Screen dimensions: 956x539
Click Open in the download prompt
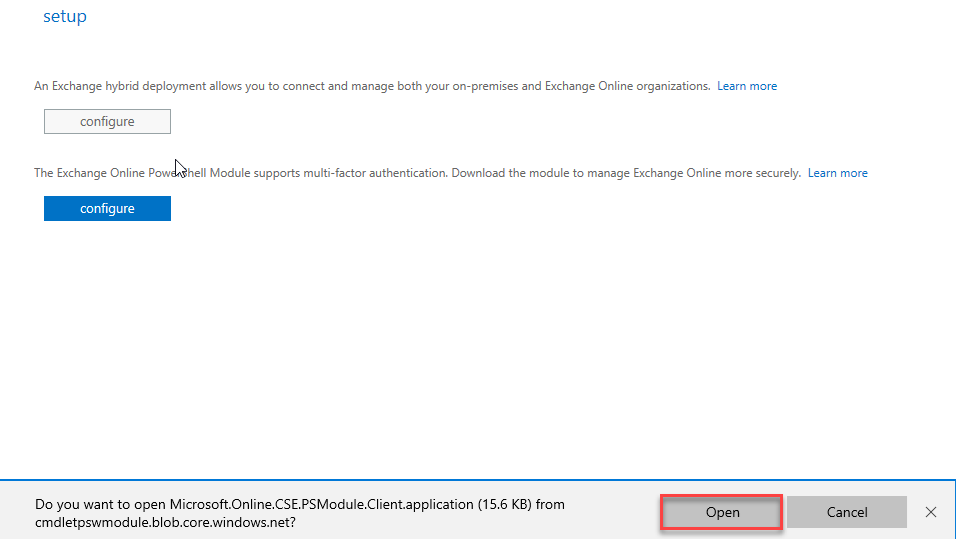[x=722, y=512]
